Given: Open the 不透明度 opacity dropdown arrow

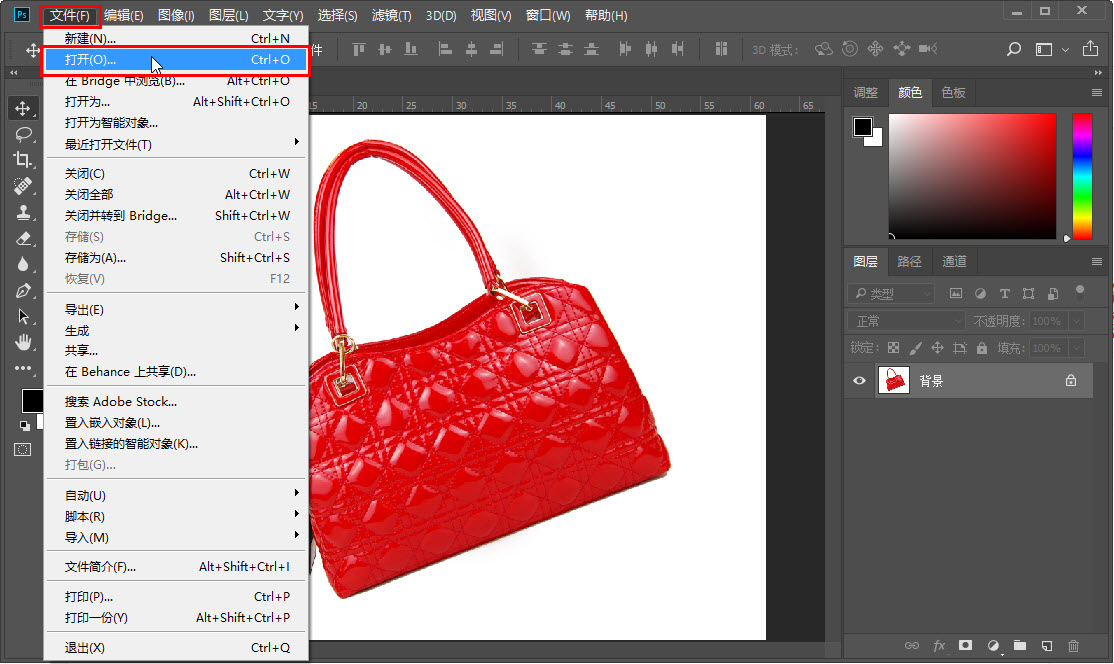Looking at the screenshot, I should pos(1077,321).
